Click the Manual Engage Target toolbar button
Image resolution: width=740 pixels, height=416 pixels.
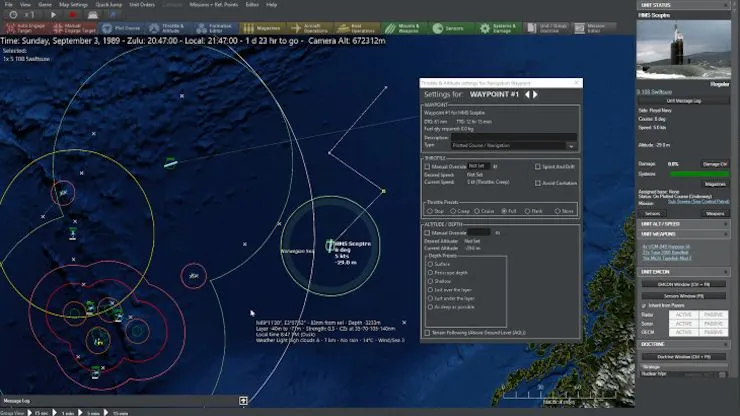[x=74, y=28]
